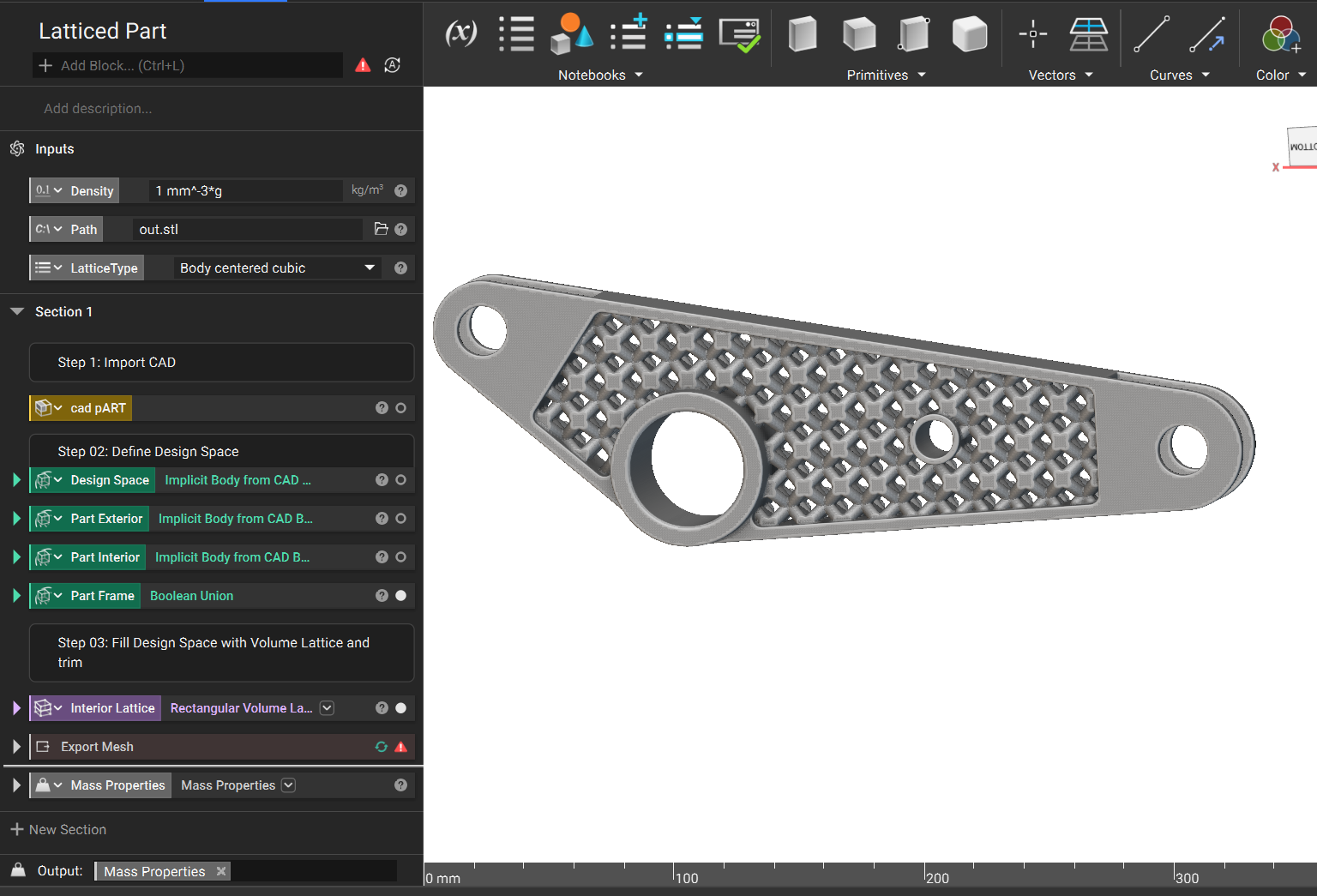
Task: Open the Color wheel tool
Action: pyautogui.click(x=1281, y=34)
